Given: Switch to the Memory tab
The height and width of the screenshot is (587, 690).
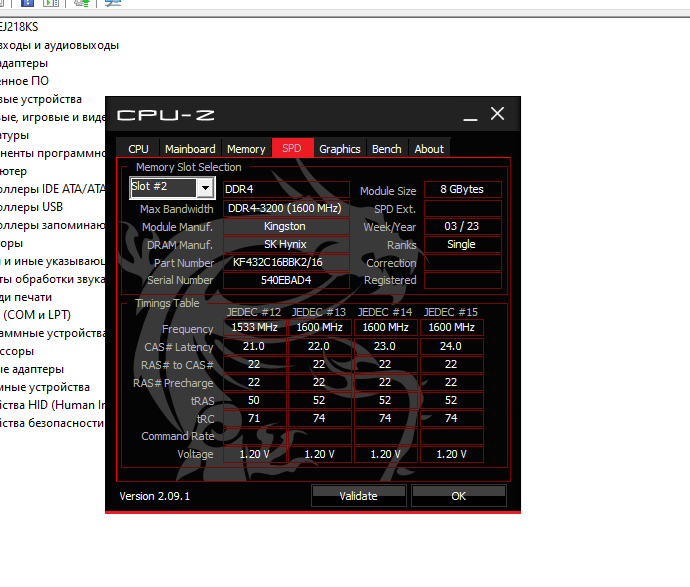Looking at the screenshot, I should 246,149.
